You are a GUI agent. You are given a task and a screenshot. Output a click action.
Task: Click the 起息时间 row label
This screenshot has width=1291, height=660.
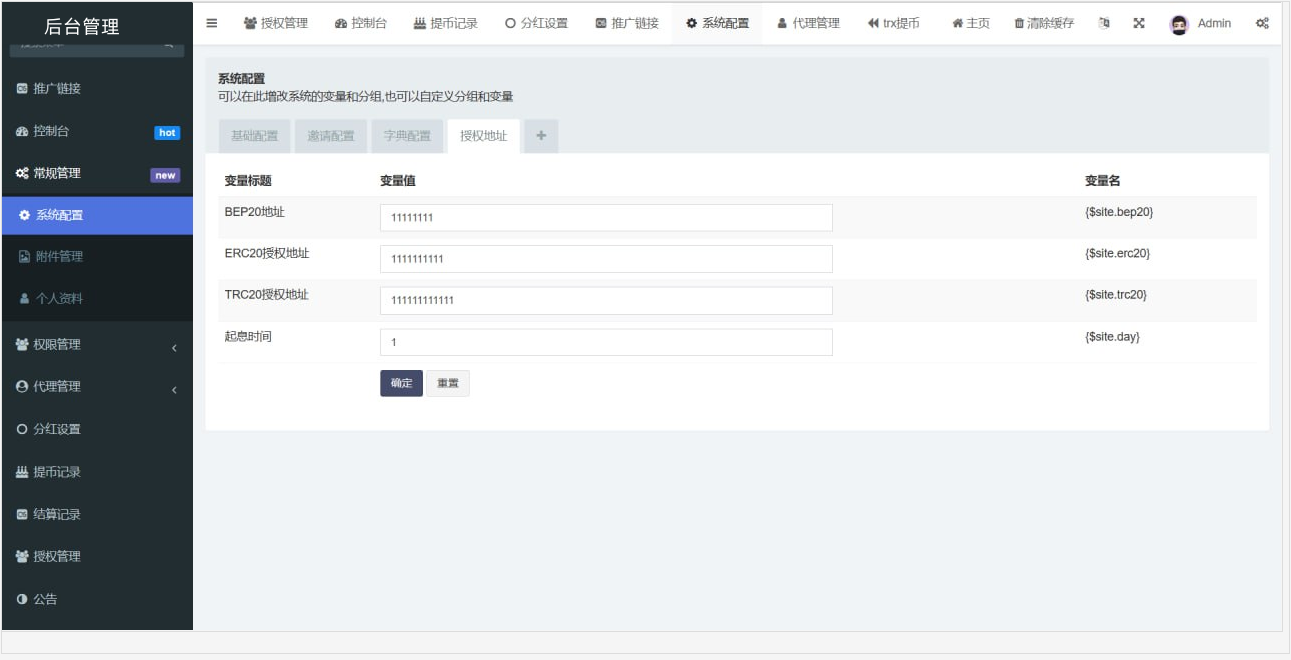248,337
